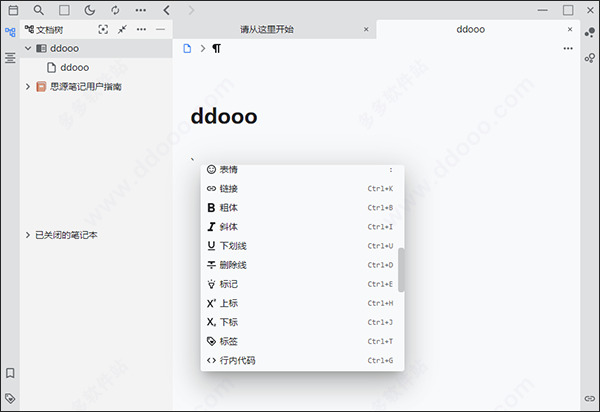Click the sync refresh icon
600x412 pixels.
115,10
